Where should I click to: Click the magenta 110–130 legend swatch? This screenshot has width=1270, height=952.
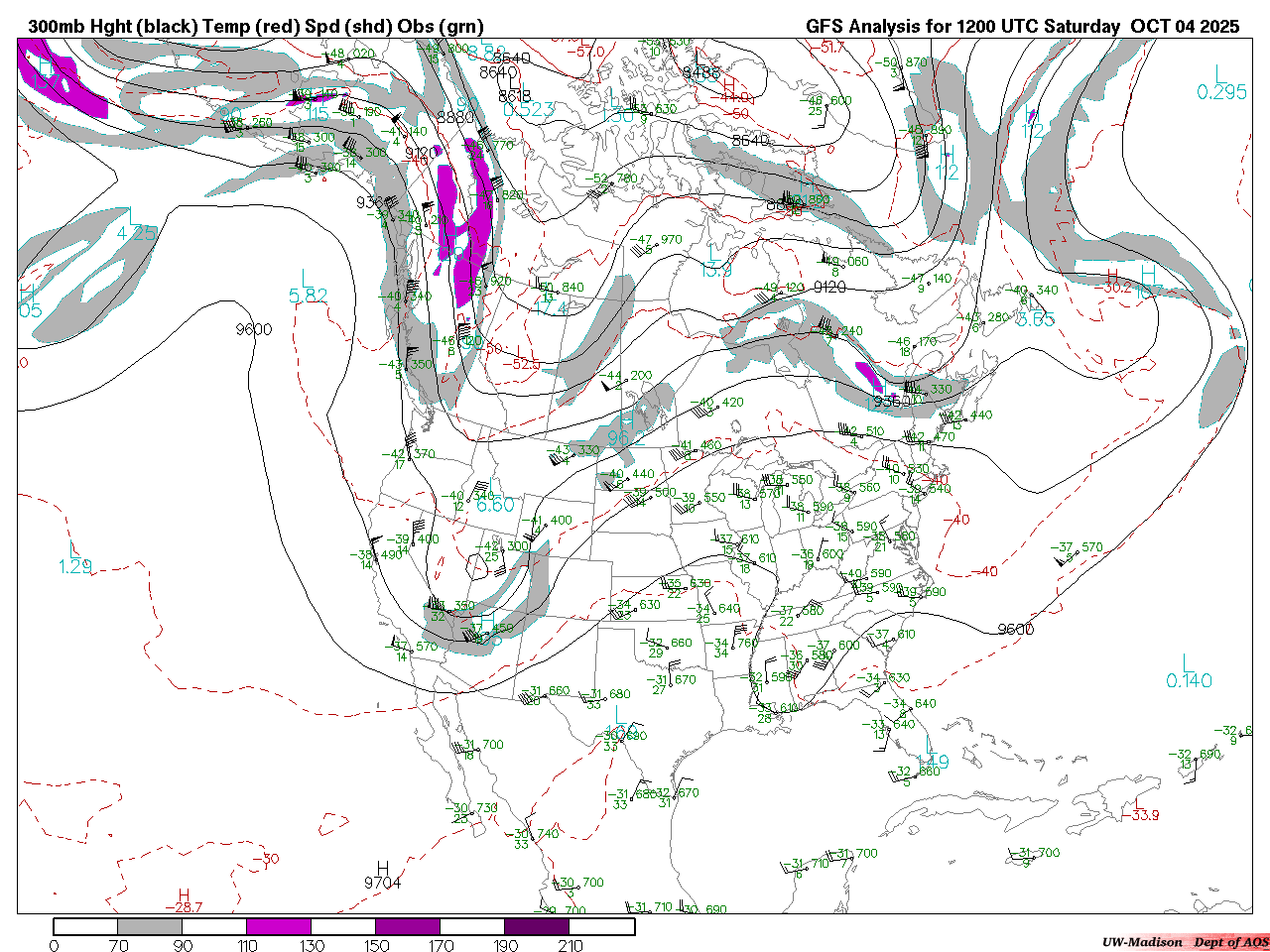pyautogui.click(x=279, y=926)
